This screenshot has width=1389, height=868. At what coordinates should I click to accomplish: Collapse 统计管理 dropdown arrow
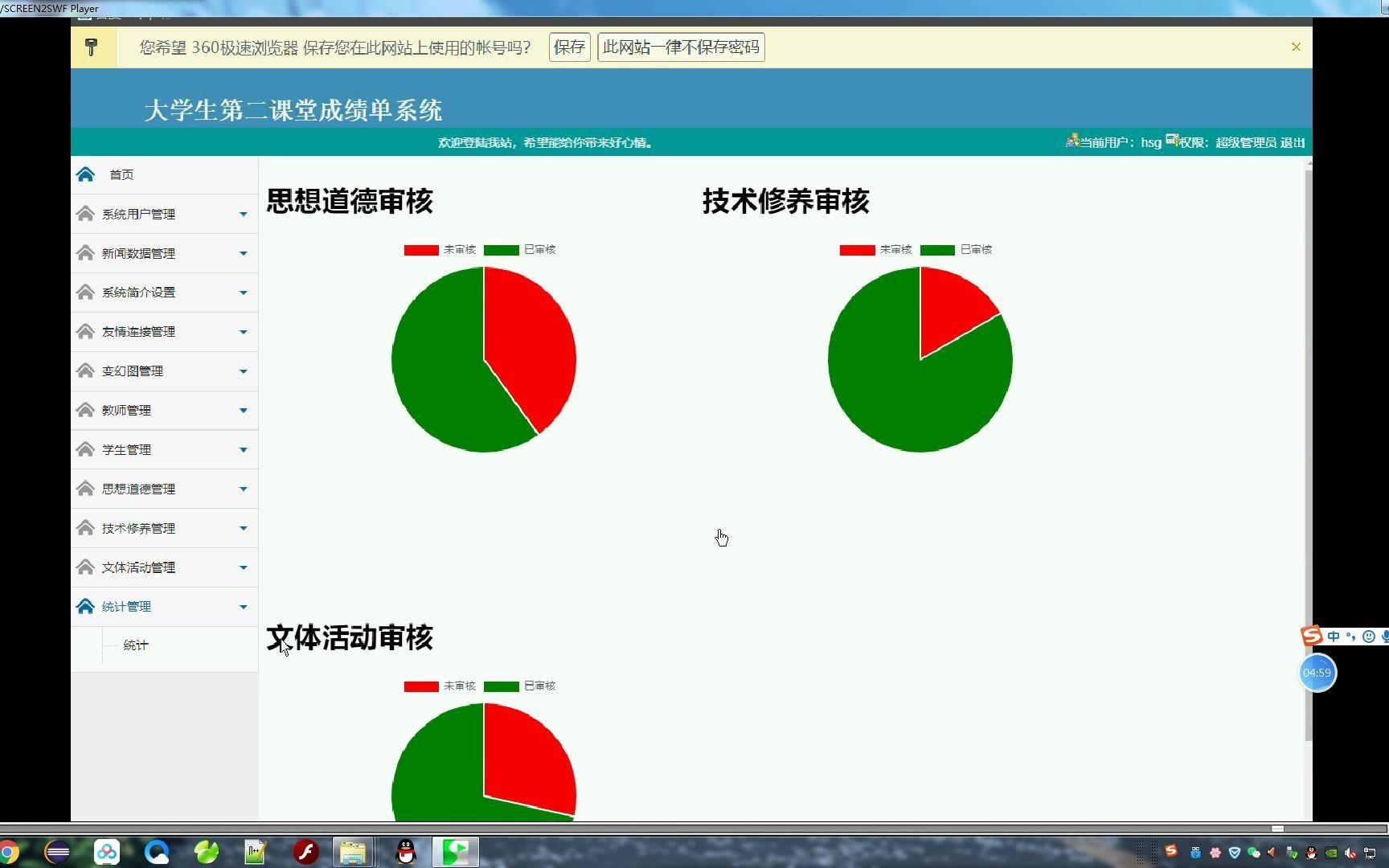243,607
